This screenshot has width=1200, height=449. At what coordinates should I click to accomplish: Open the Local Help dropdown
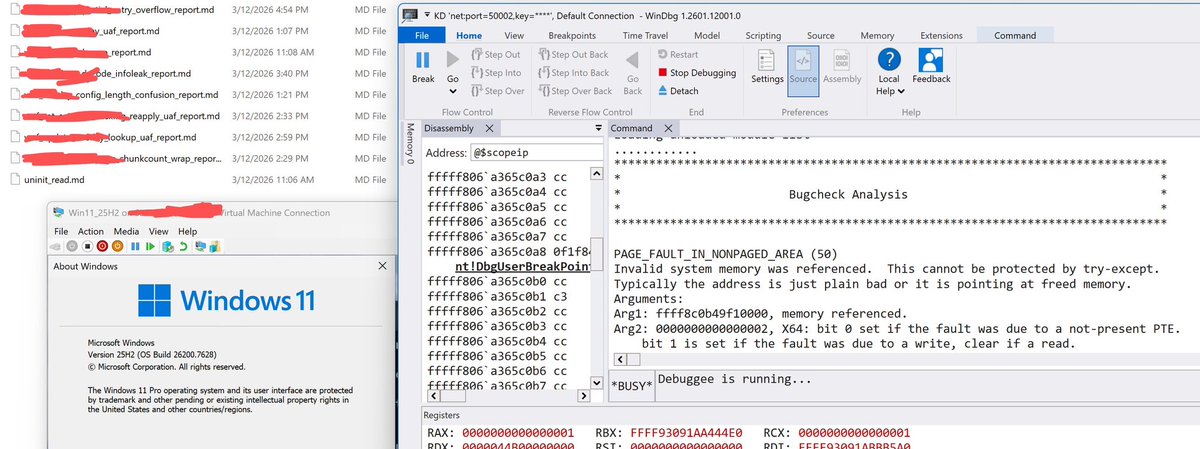point(888,72)
